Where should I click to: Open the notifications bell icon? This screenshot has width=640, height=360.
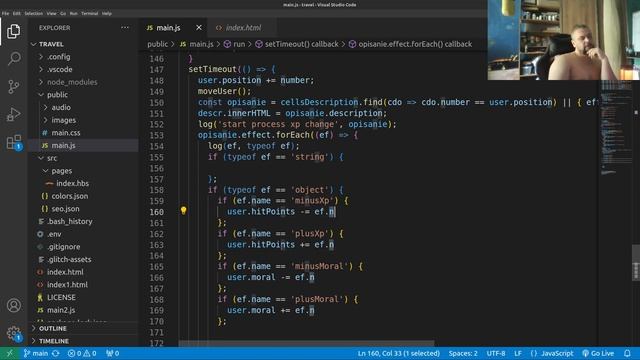627,353
